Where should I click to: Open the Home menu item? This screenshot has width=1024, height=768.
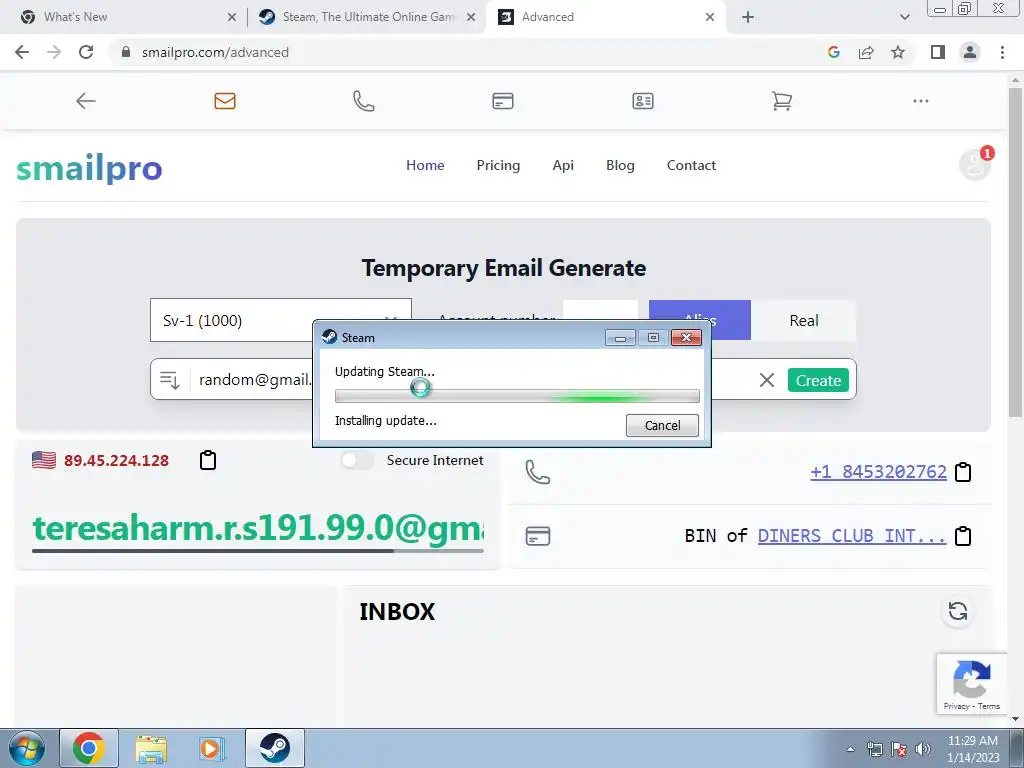[425, 165]
